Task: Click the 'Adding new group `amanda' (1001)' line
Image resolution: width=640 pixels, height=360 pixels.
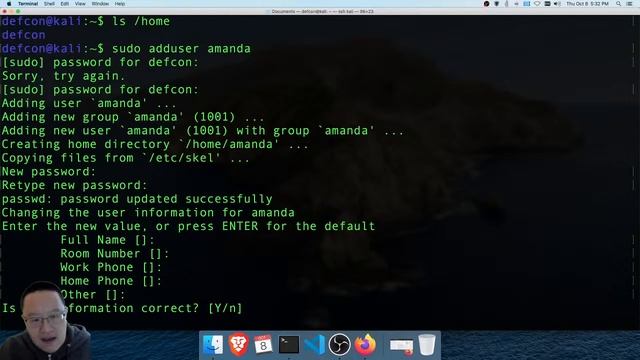Action: (x=133, y=117)
